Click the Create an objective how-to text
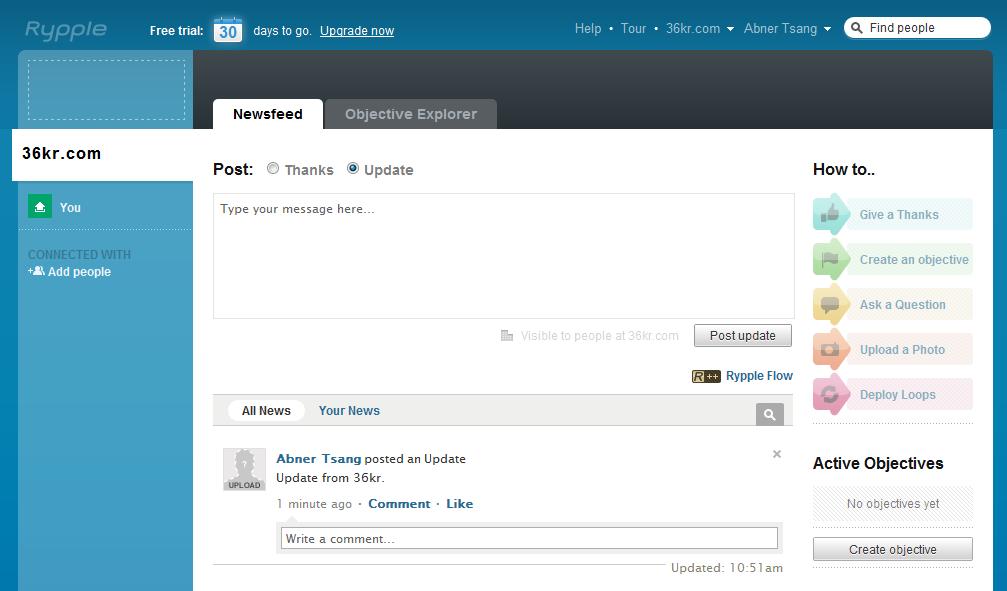The width and height of the screenshot is (1007, 591). coord(915,260)
